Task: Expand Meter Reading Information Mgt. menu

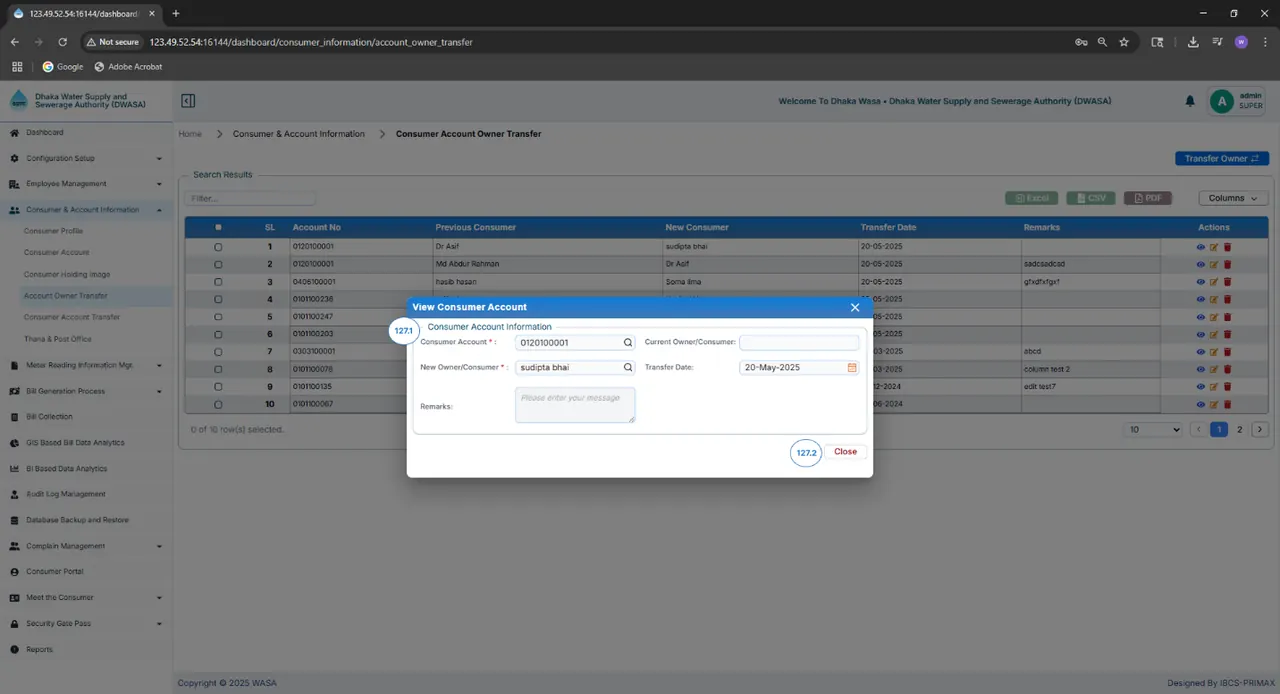Action: click(x=86, y=365)
